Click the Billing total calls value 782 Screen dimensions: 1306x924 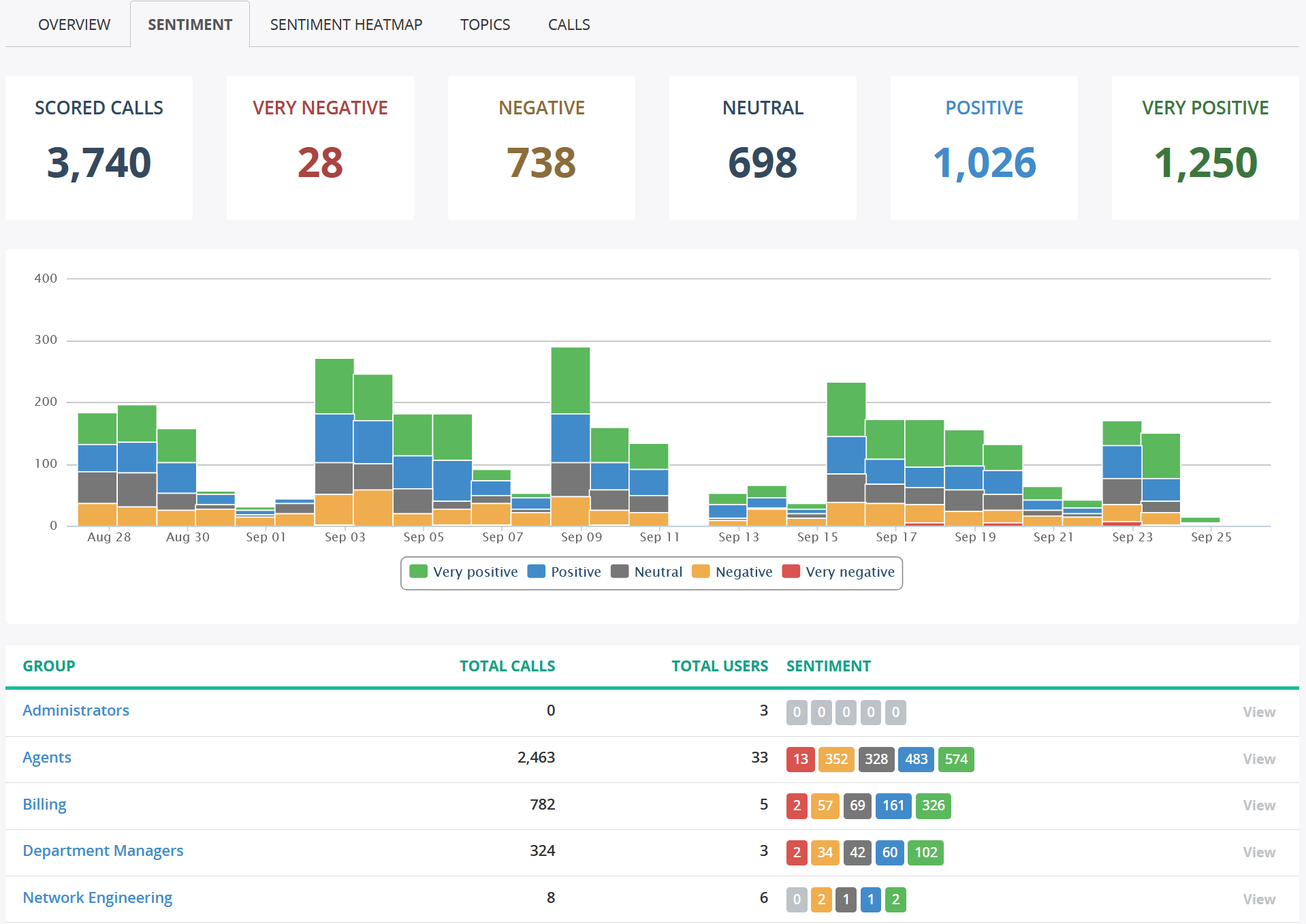(543, 804)
